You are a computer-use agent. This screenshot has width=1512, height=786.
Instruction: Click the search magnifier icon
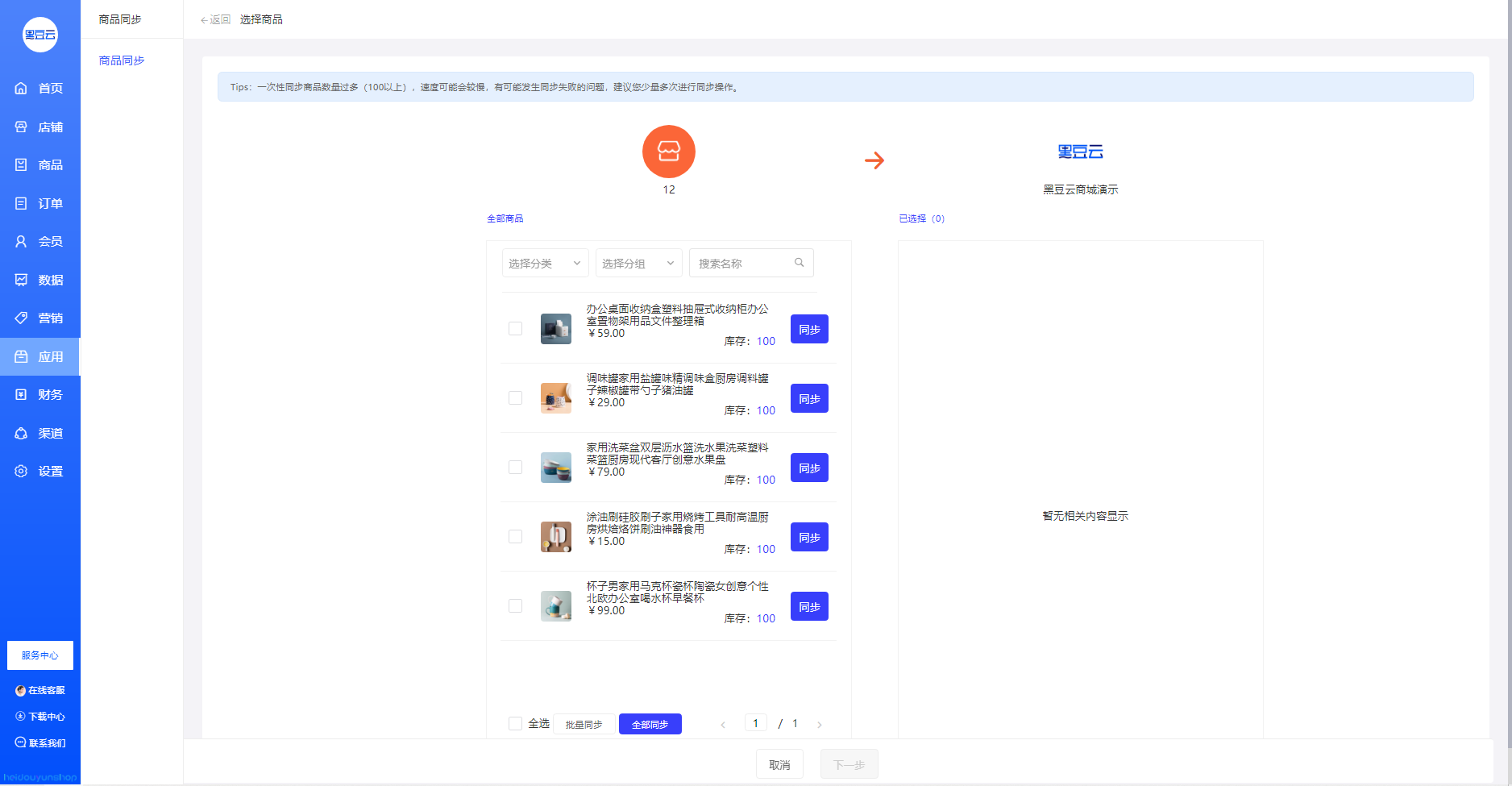[799, 263]
